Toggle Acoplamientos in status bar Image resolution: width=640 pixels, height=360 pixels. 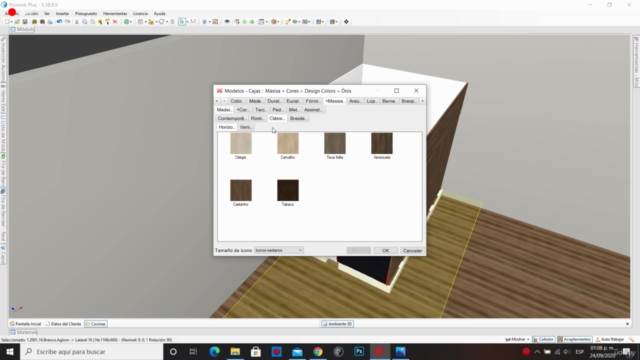point(574,339)
